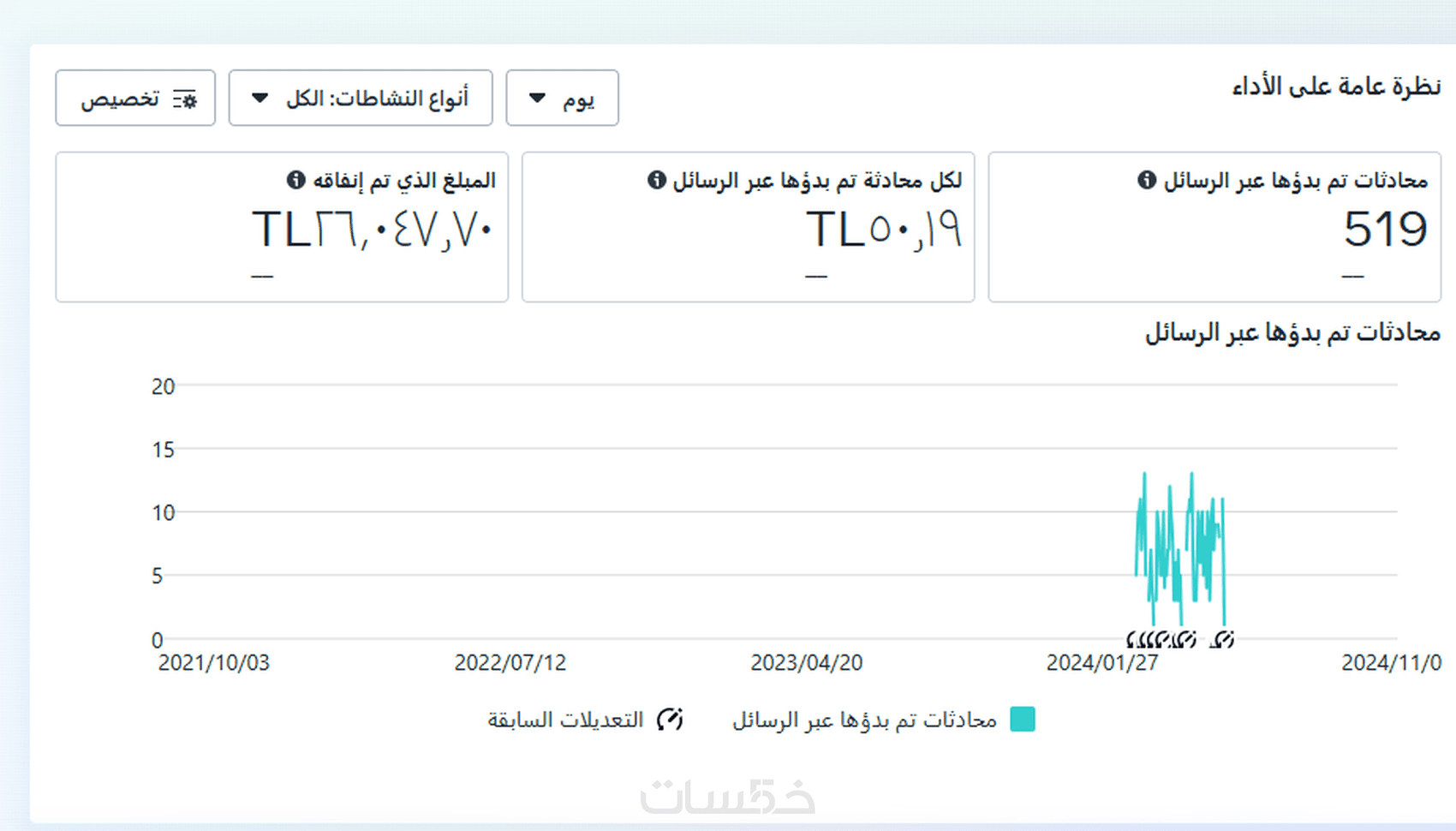Toggle محادثات تم بدؤها عبر الرسائل legend label
The image size is (1456, 831).
point(864,720)
